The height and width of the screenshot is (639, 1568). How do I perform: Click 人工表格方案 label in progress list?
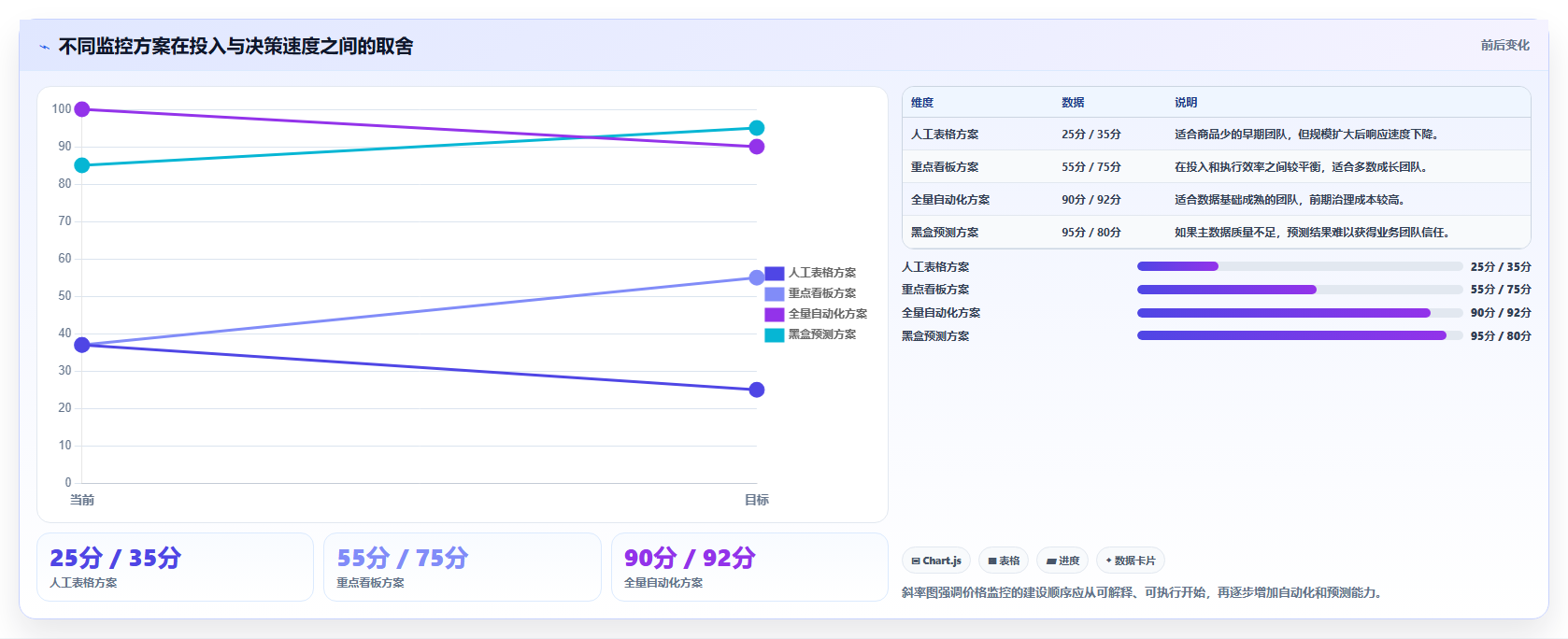pos(935,267)
